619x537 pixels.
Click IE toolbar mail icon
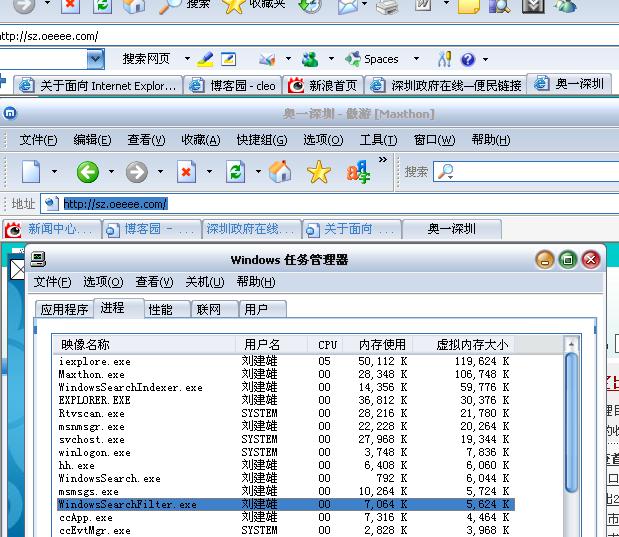coord(267,59)
